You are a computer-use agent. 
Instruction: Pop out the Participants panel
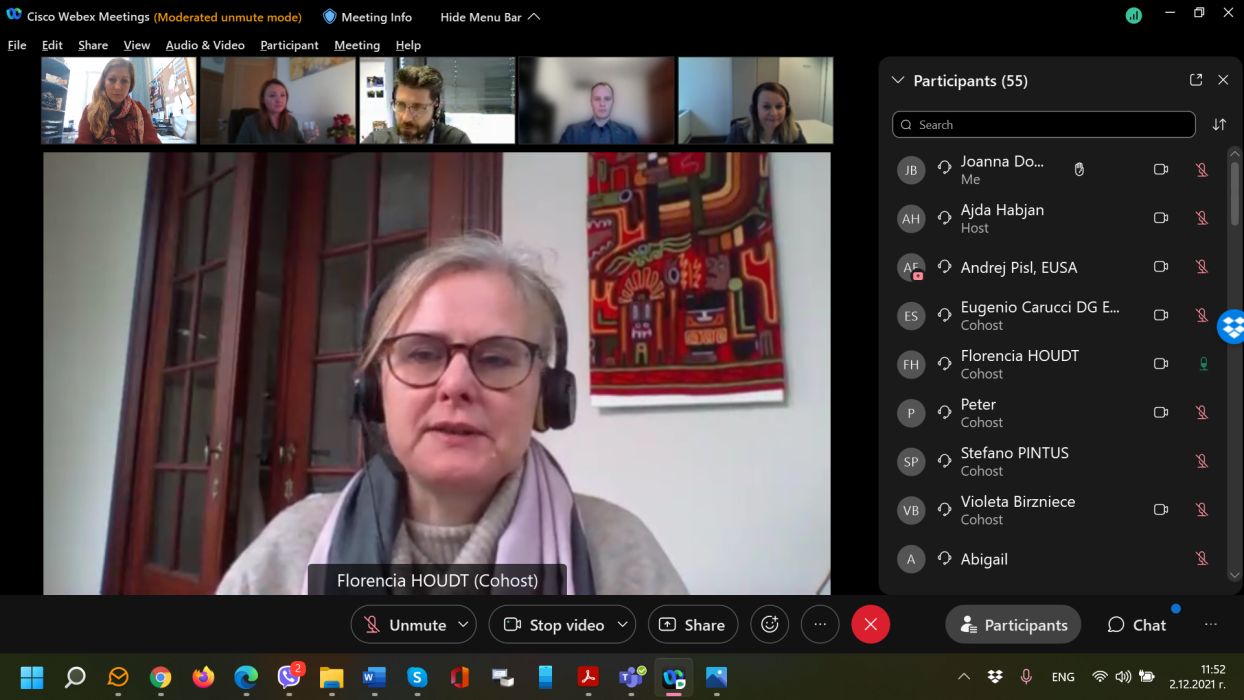point(1195,80)
